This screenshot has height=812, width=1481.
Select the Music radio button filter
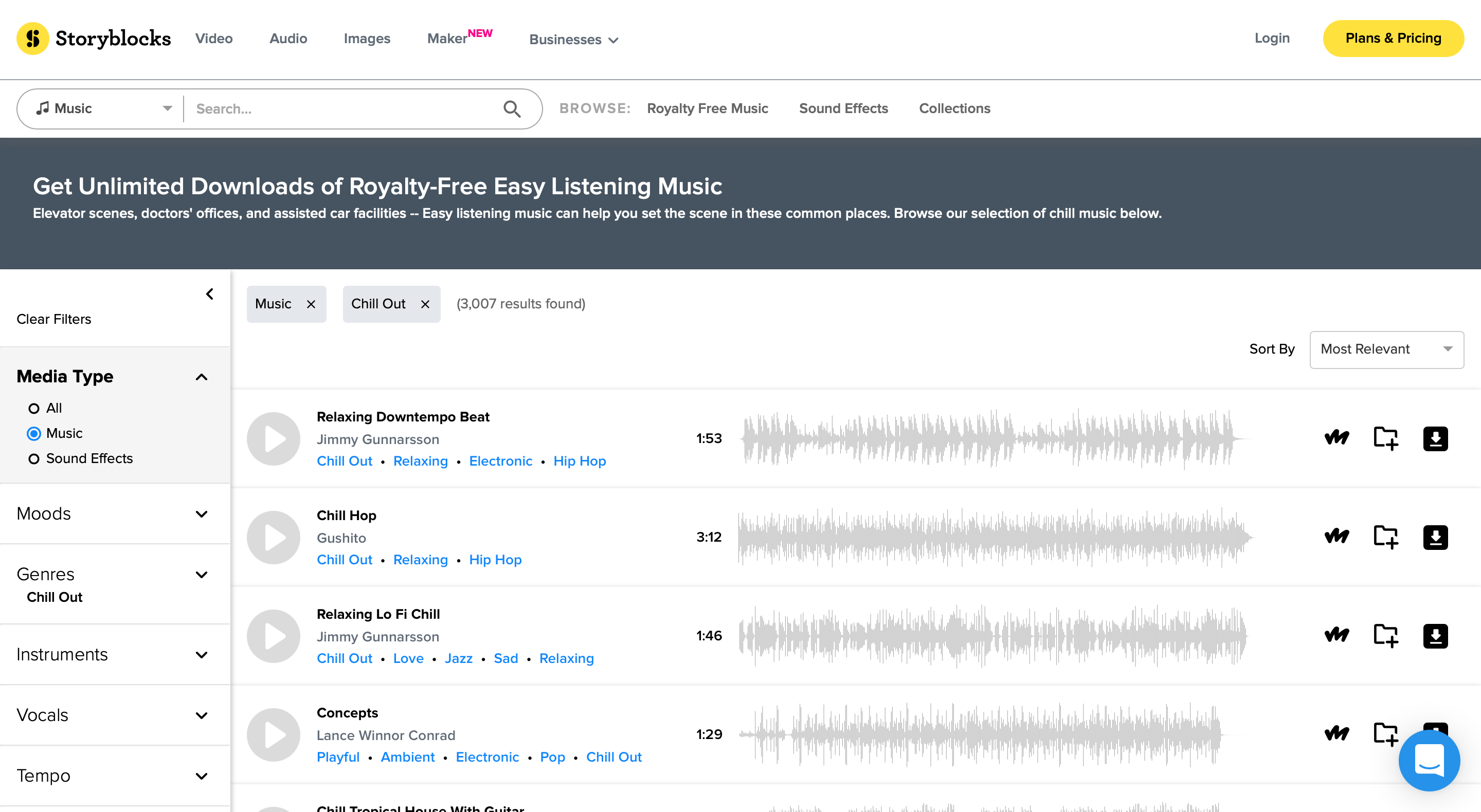pos(34,432)
